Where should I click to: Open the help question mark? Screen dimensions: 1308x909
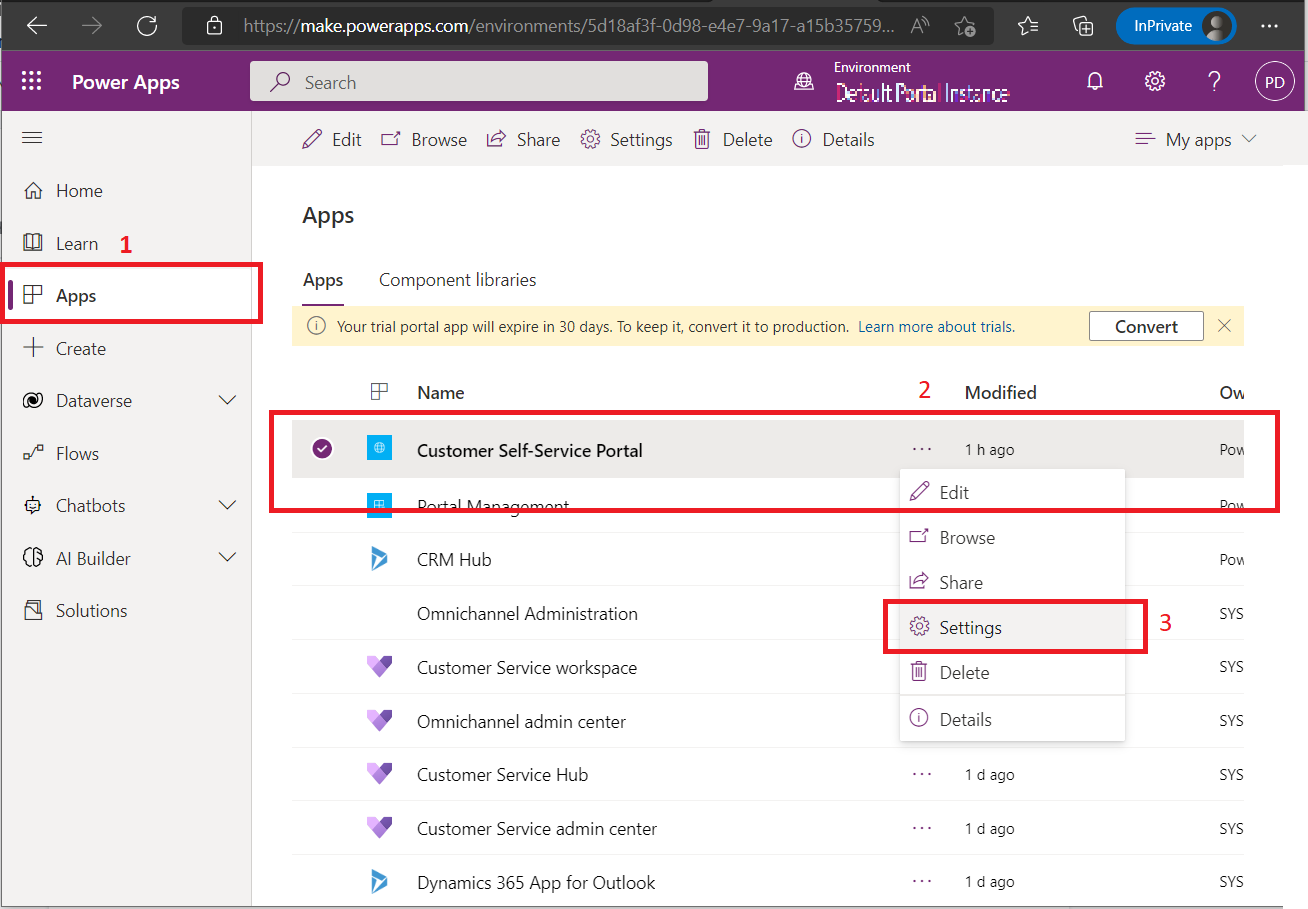pyautogui.click(x=1214, y=82)
